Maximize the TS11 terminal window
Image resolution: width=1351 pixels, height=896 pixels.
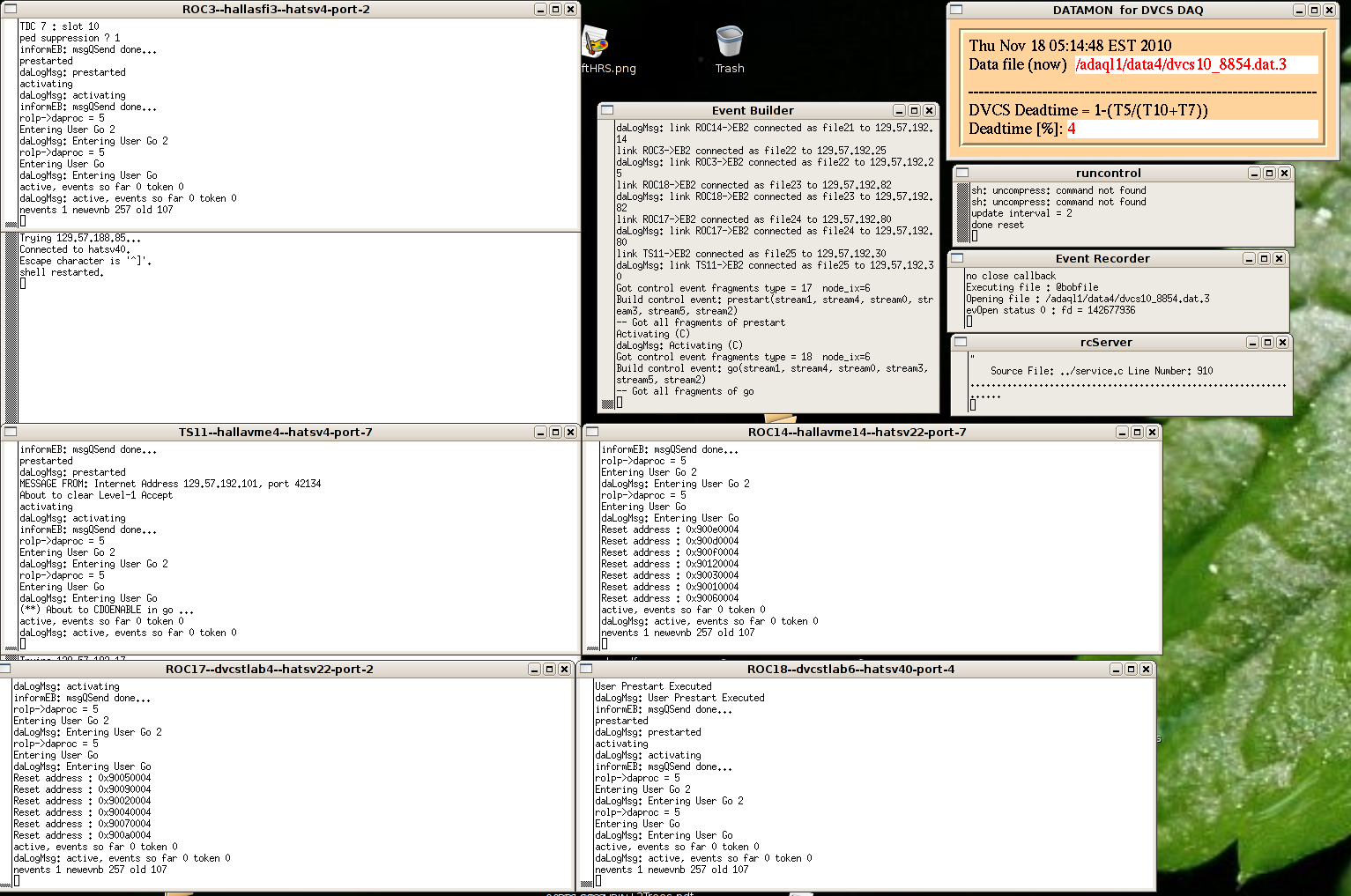(555, 433)
